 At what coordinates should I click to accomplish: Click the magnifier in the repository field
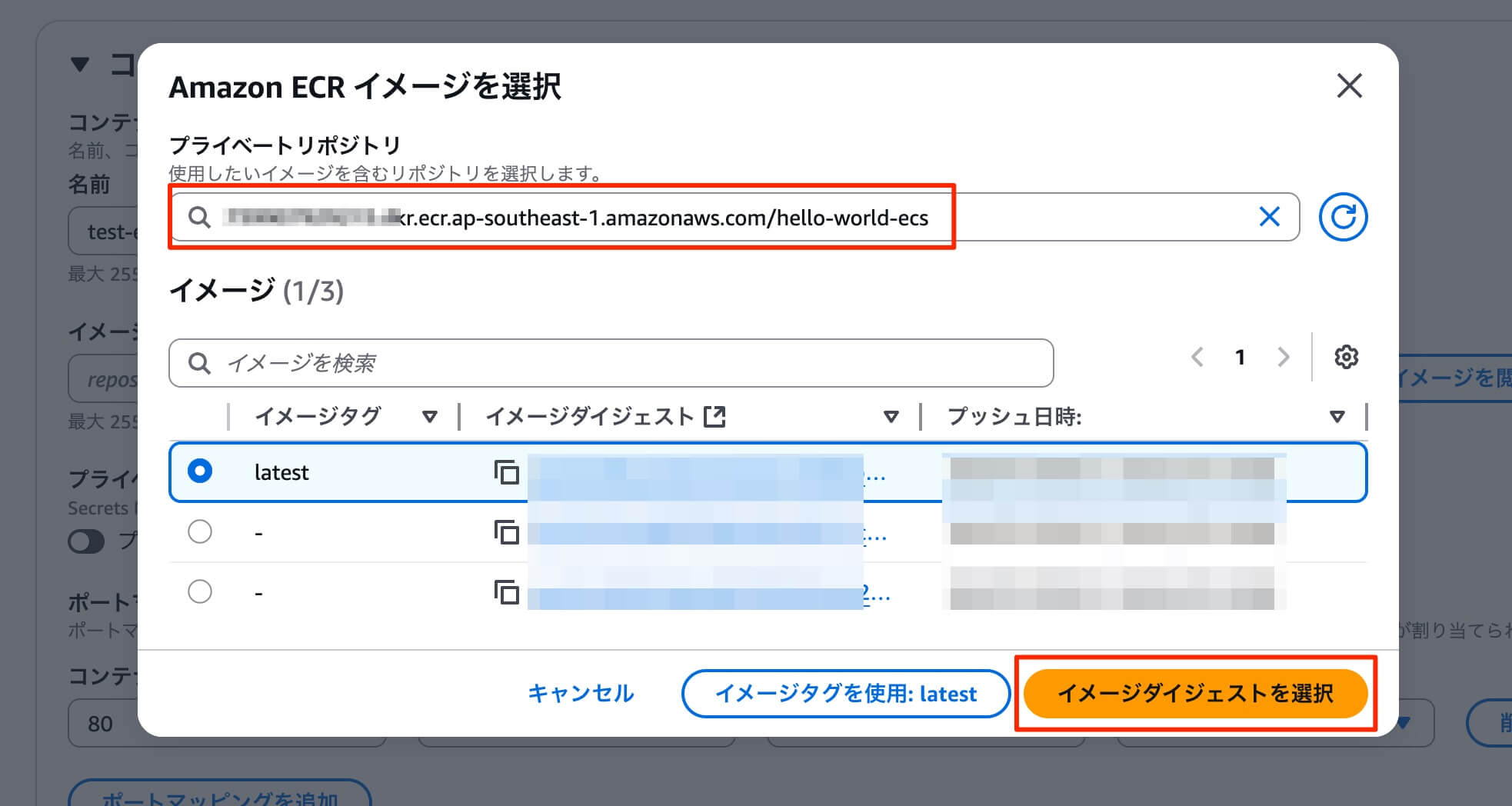point(201,218)
